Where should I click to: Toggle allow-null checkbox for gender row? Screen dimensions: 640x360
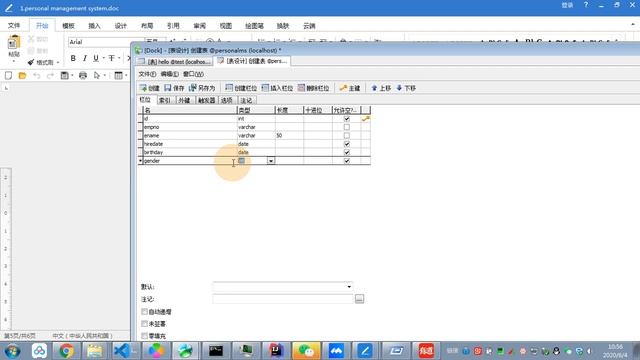point(347,161)
